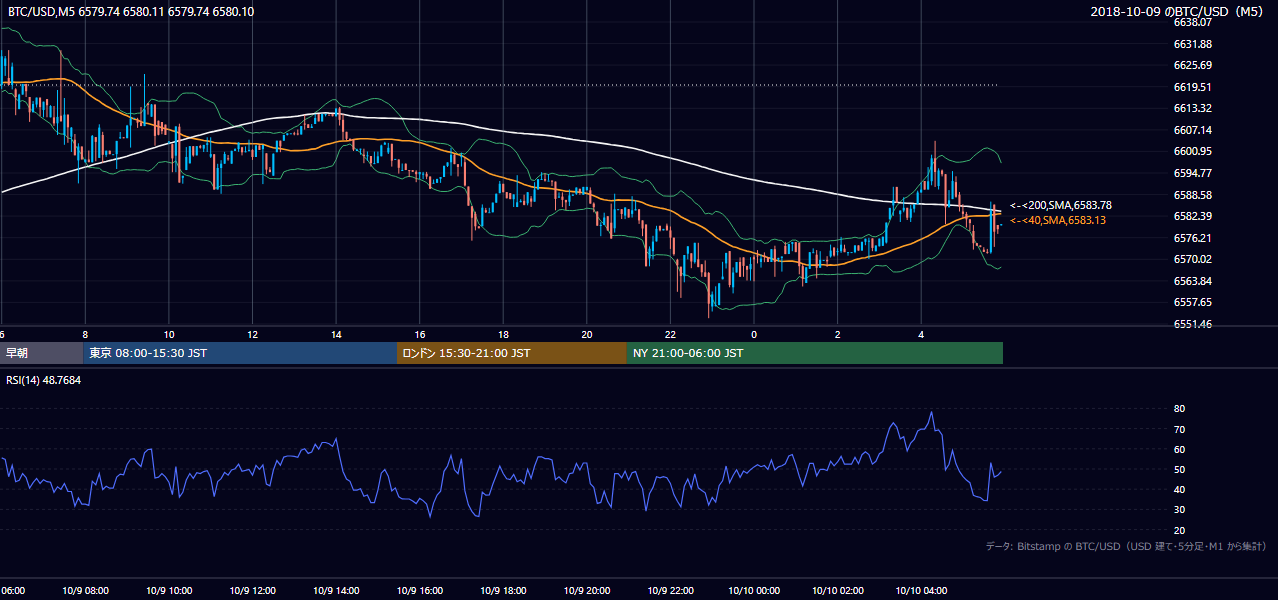Click RSI axis level 50
The height and width of the screenshot is (600, 1278).
click(x=1179, y=469)
